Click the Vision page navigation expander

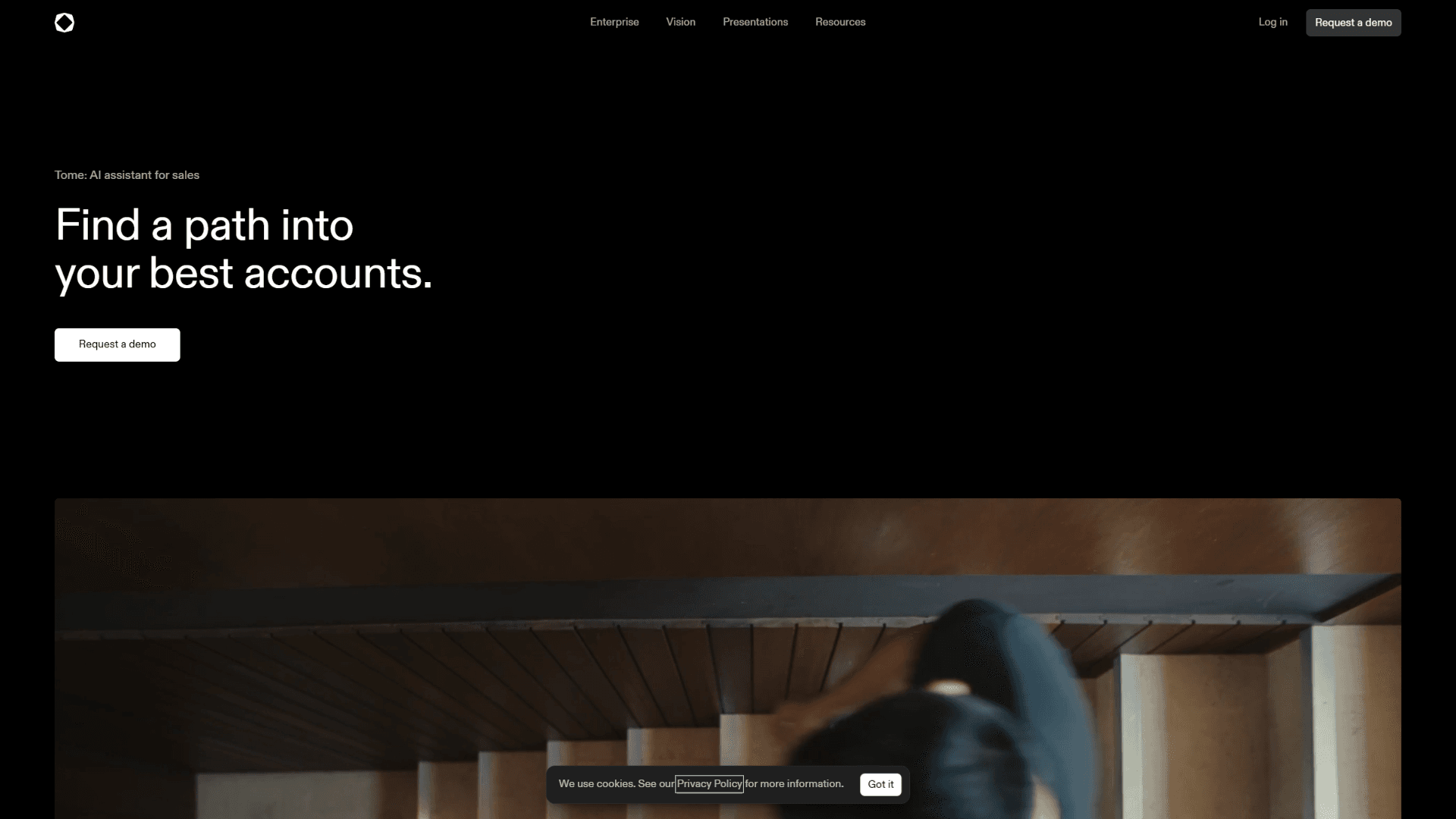[680, 22]
